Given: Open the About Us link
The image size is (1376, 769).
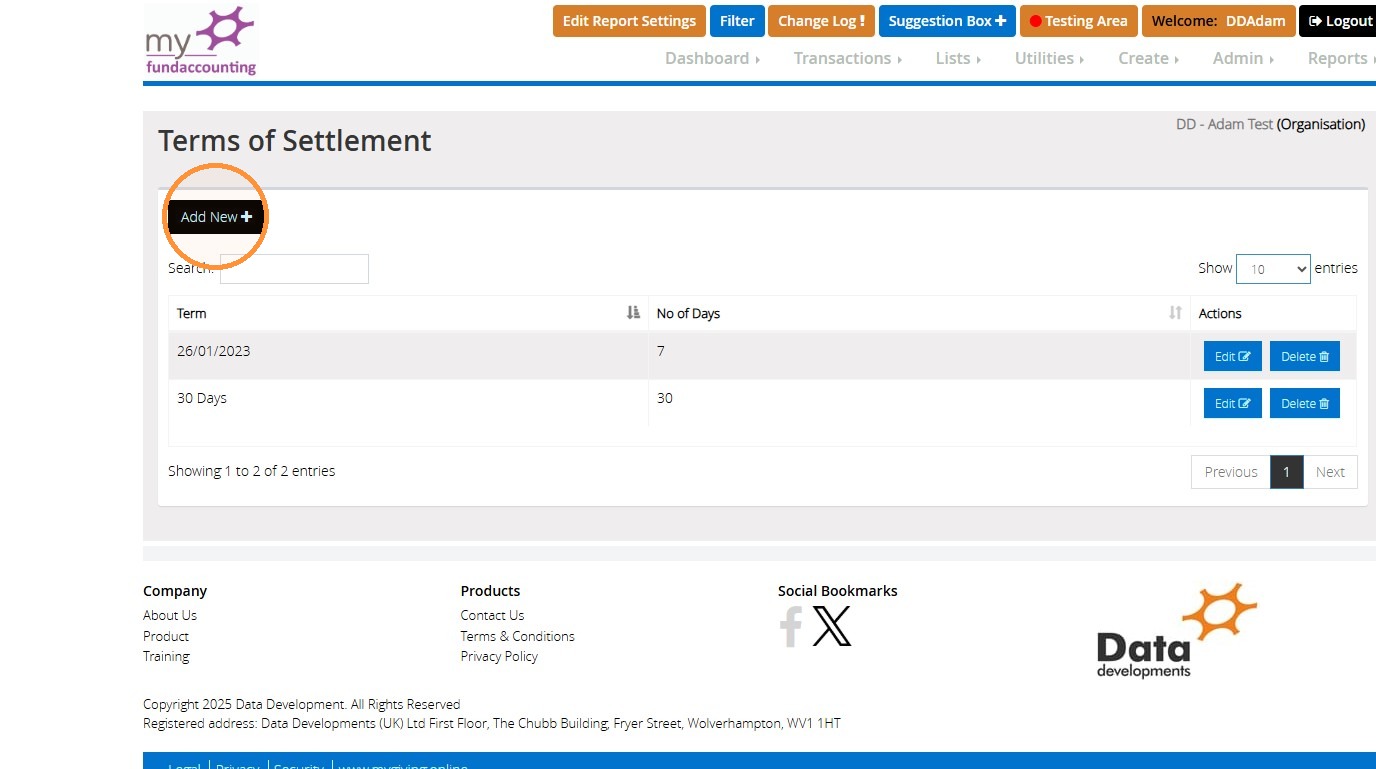Looking at the screenshot, I should (x=170, y=615).
